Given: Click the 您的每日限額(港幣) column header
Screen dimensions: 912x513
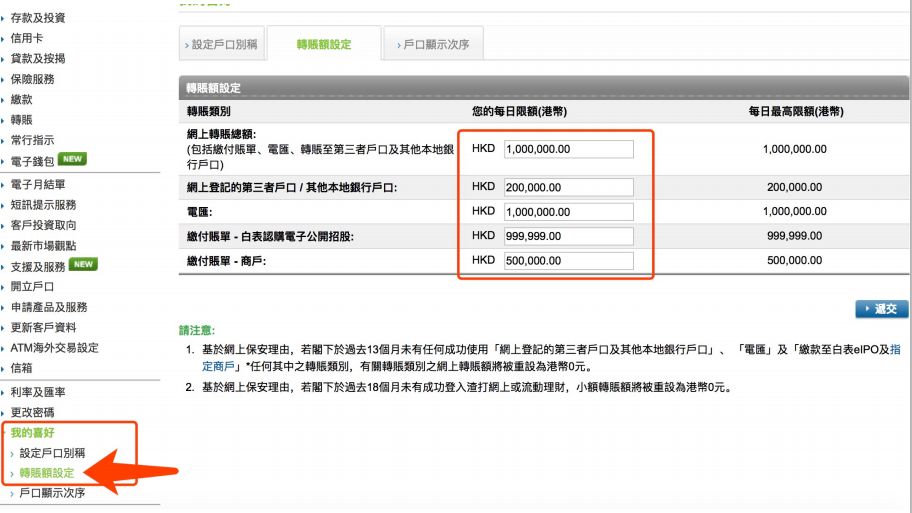Looking at the screenshot, I should point(519,111).
